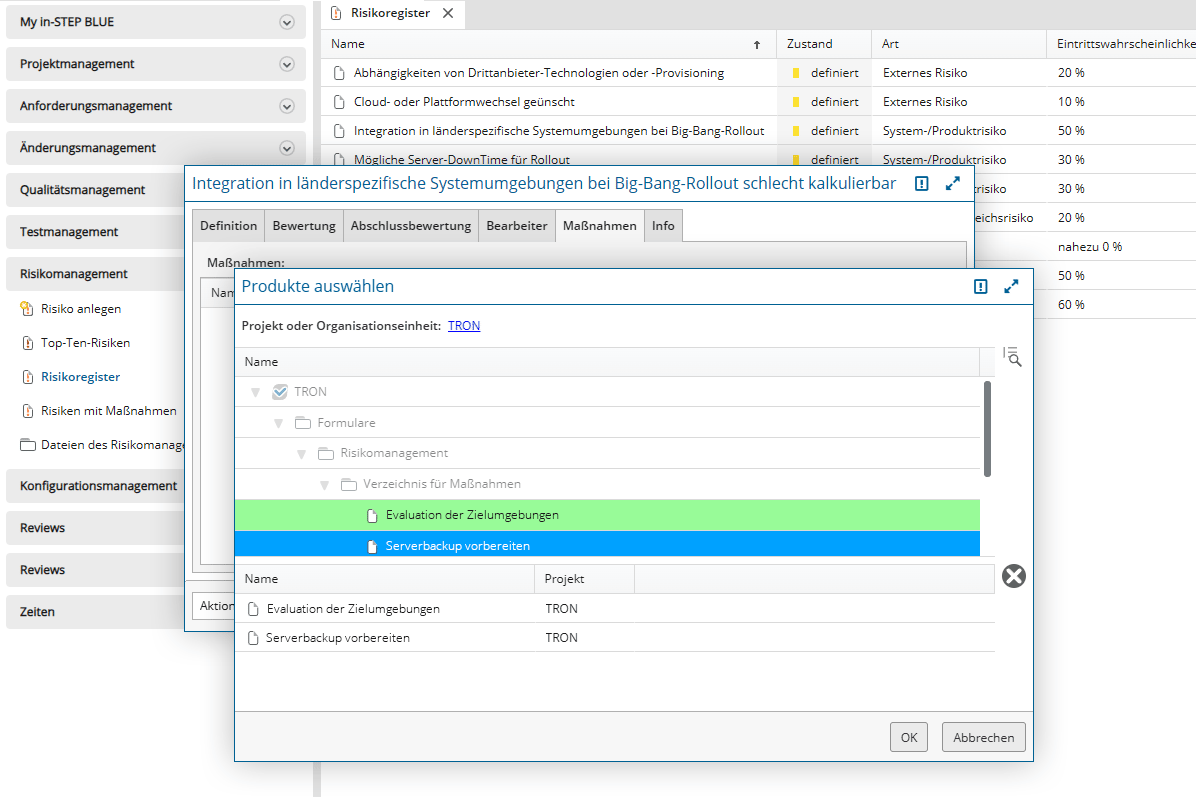Expand Produkte auswählen dialog with arrows icon

[1011, 287]
